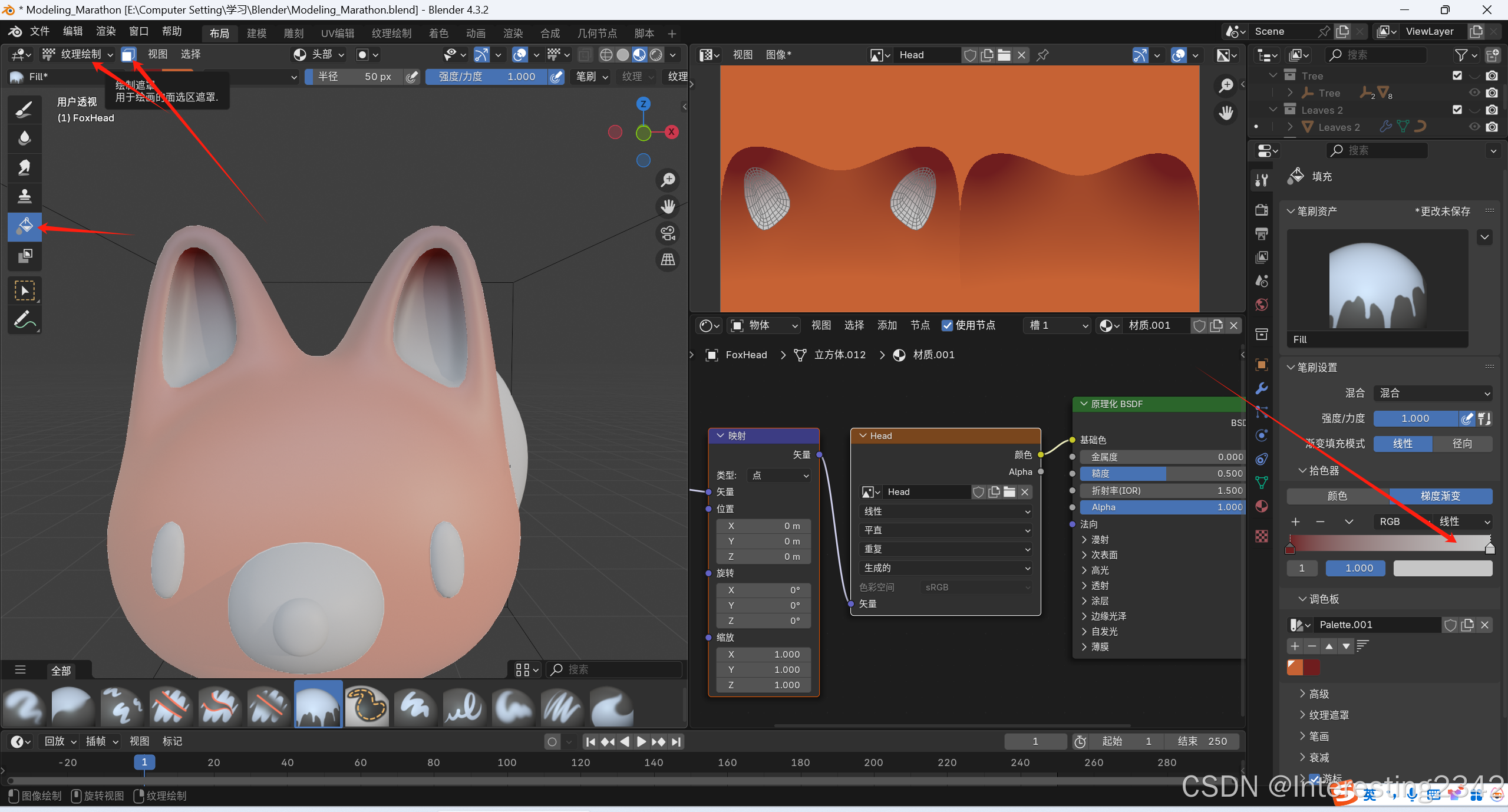
Task: Select the Annotate pencil tool
Action: point(24,320)
